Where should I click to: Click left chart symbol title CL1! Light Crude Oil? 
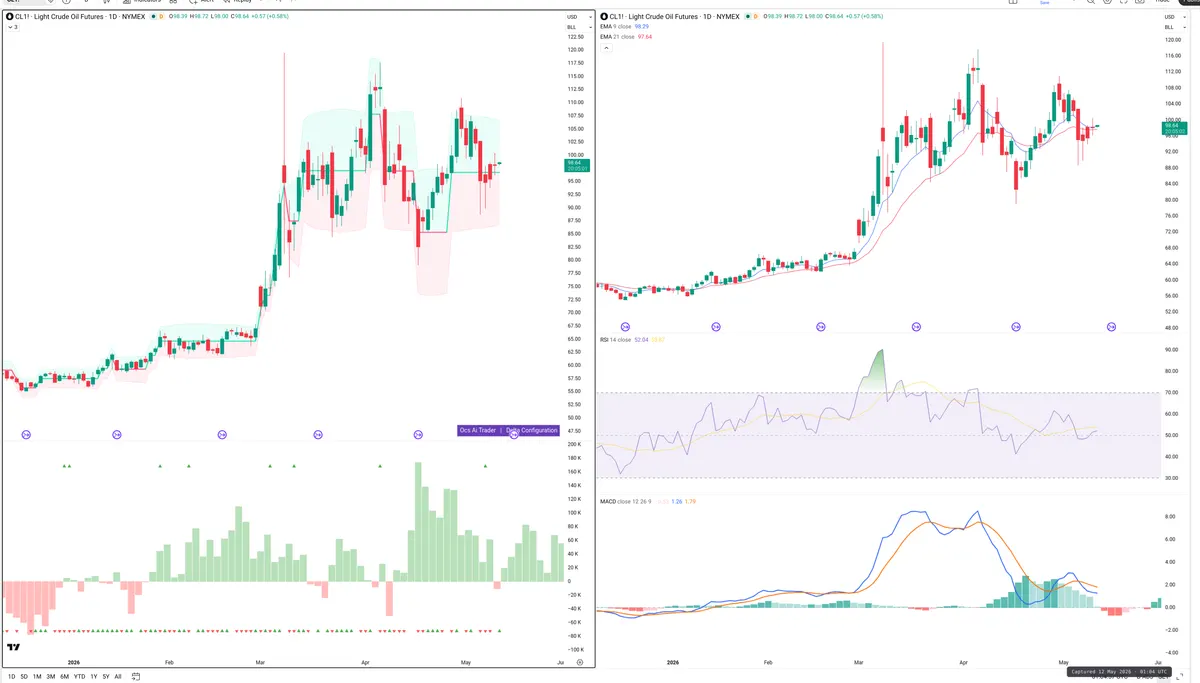click(x=78, y=17)
